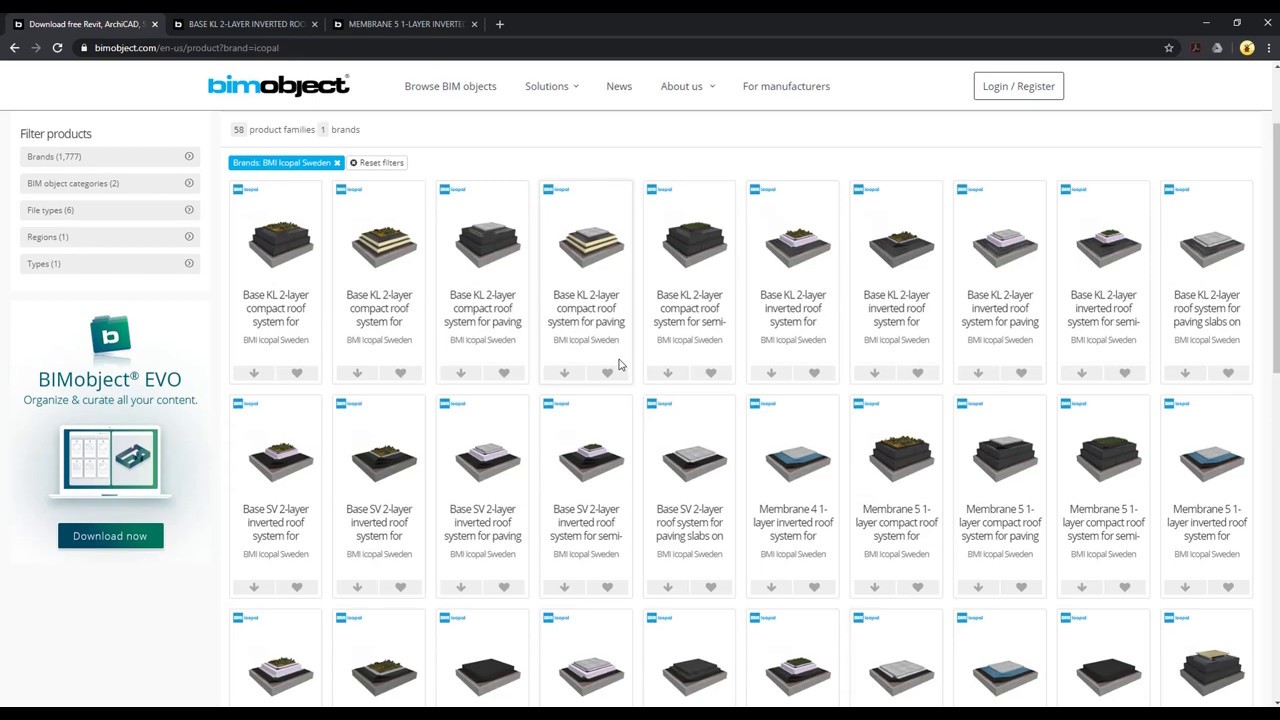
Task: Remove Brands: BMI Icopal Sweden filter tag
Action: tap(337, 163)
